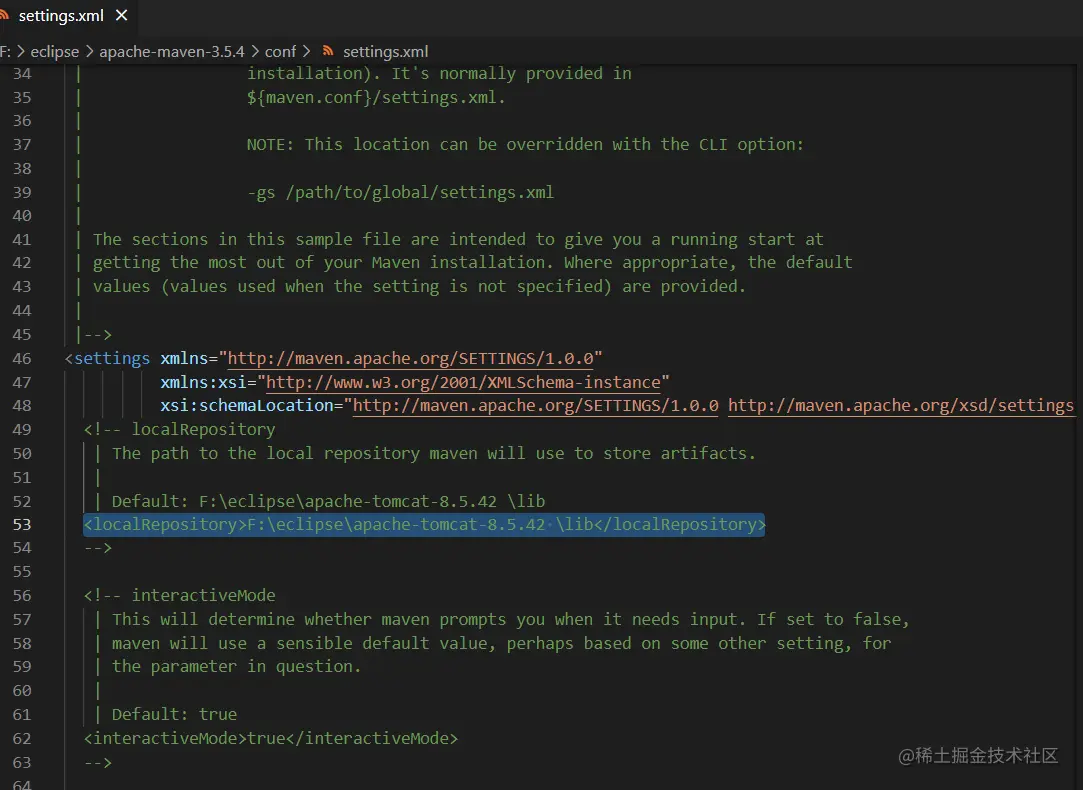Viewport: 1083px width, 790px height.
Task: Click line number 53 in the gutter
Action: (21, 524)
